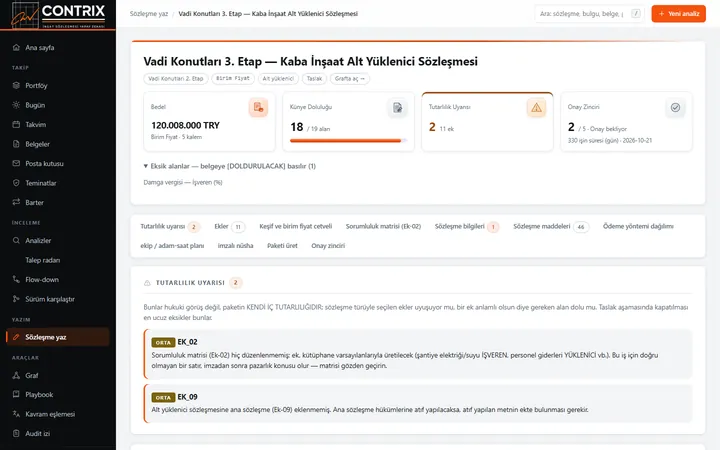720x450 pixels.
Task: Open the Graf network icon
Action: click(x=16, y=375)
